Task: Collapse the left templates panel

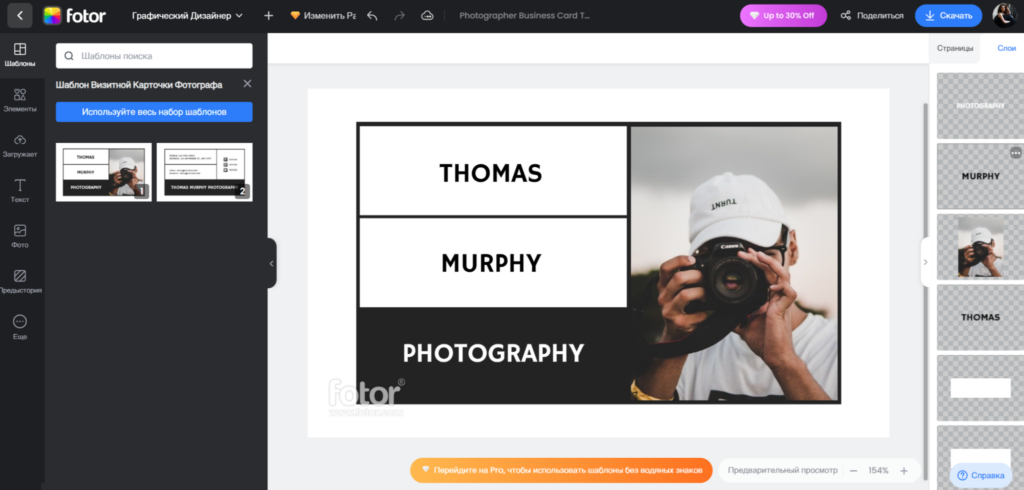Action: tap(271, 263)
